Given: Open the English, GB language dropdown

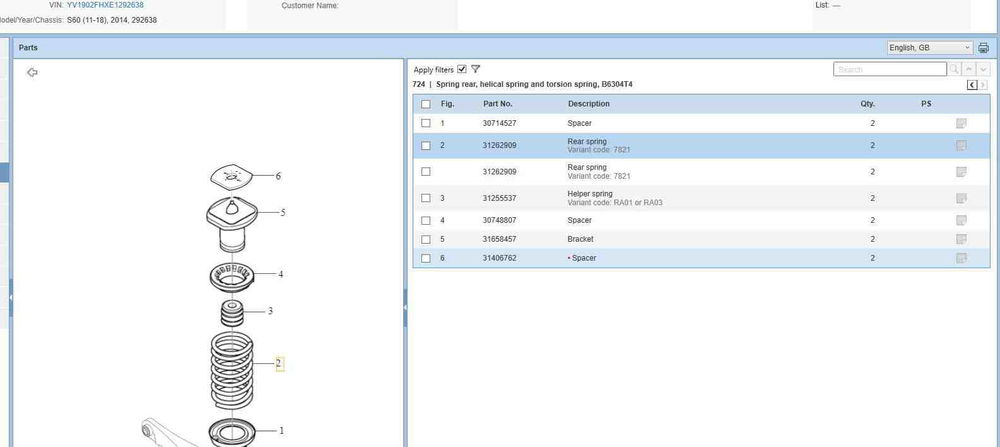Looking at the screenshot, I should [x=930, y=48].
